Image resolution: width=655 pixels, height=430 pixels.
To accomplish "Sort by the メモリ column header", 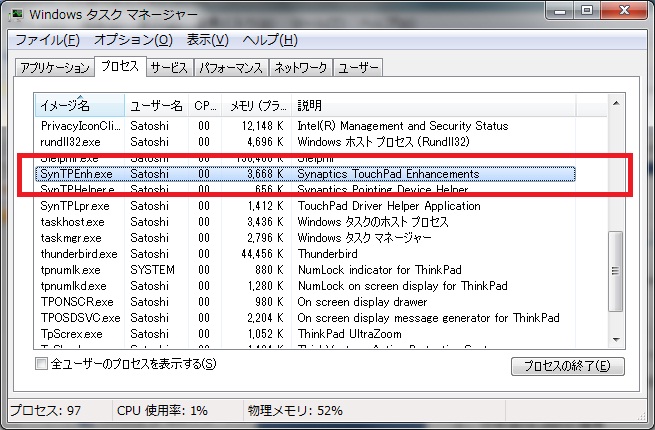I will (256, 106).
